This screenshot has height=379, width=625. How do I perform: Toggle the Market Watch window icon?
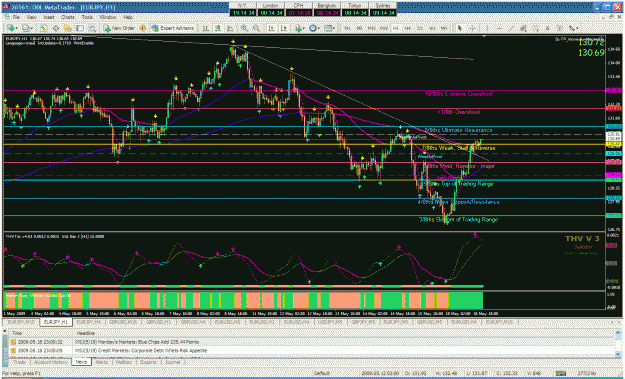pos(43,28)
